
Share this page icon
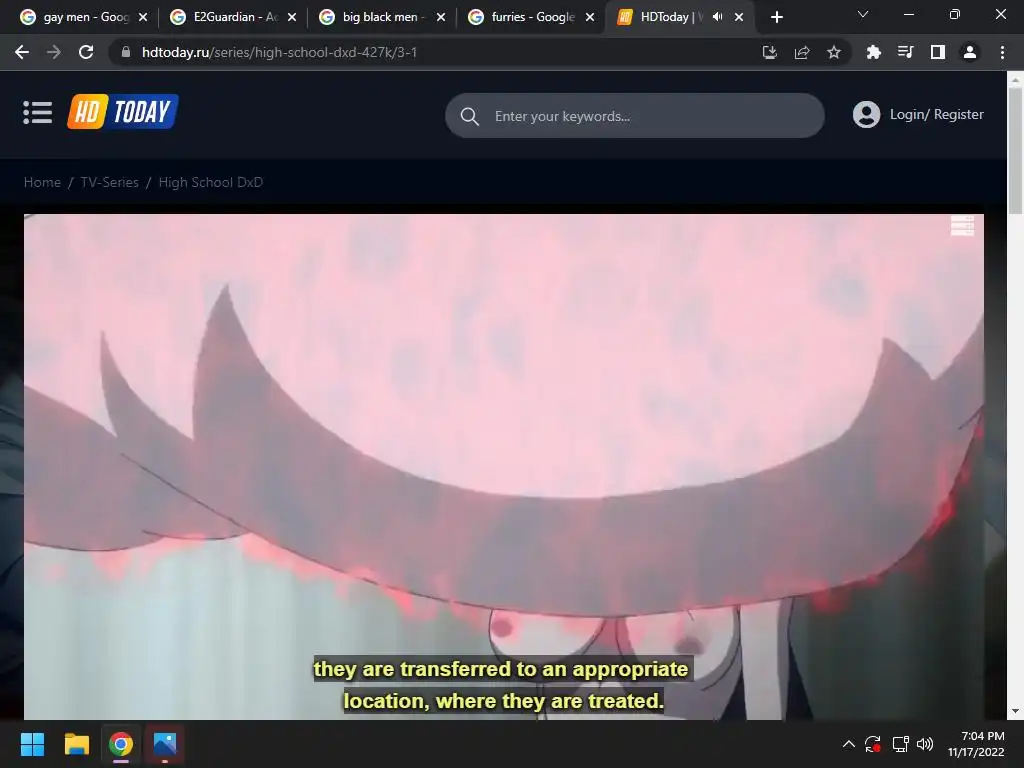[x=802, y=52]
